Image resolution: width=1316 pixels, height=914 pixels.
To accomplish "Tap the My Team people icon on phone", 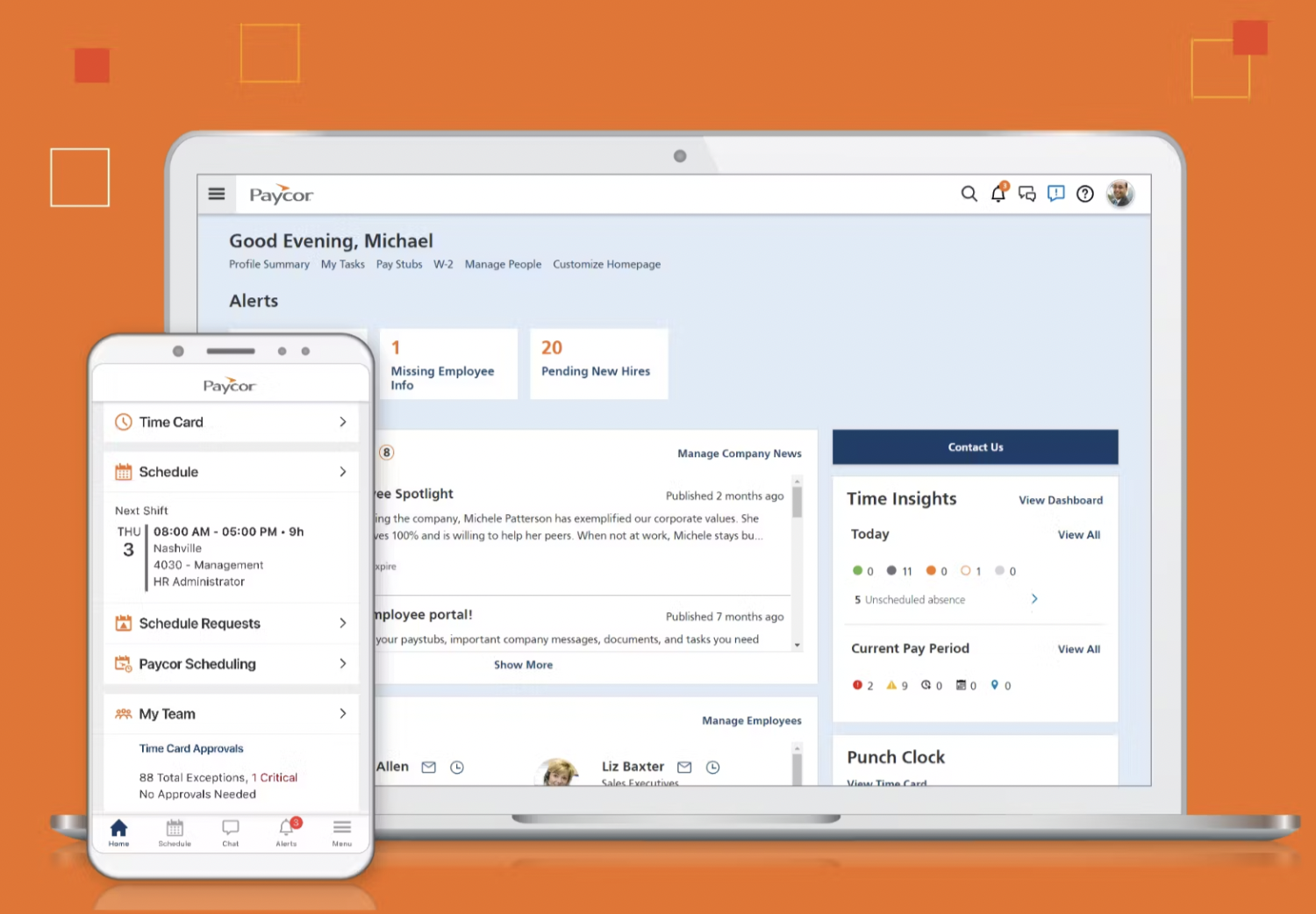I will (x=124, y=714).
